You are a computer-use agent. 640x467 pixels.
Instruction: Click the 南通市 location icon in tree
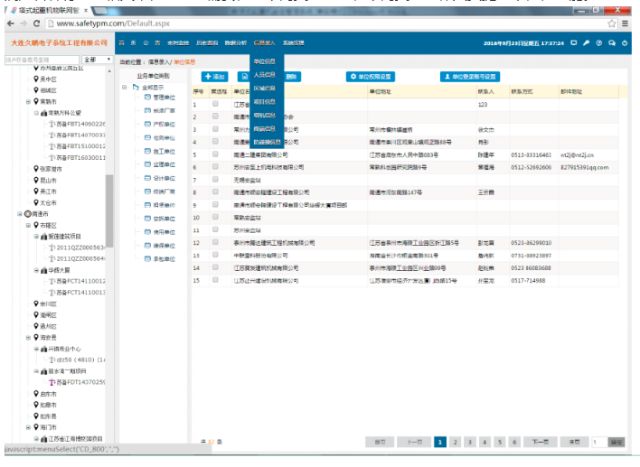[x=27, y=215]
